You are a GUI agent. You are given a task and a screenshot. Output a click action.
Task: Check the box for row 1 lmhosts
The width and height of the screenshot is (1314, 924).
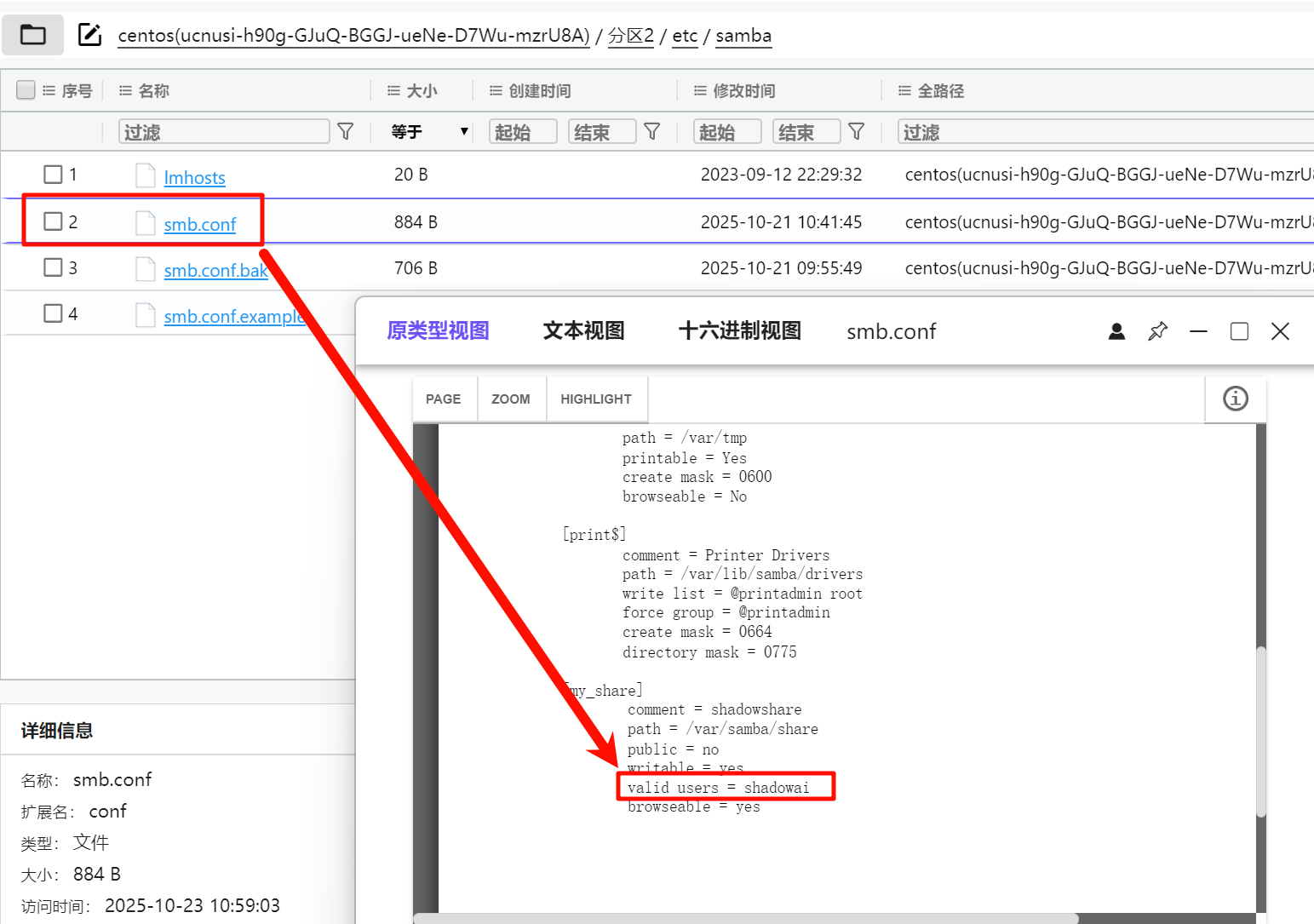[x=53, y=175]
